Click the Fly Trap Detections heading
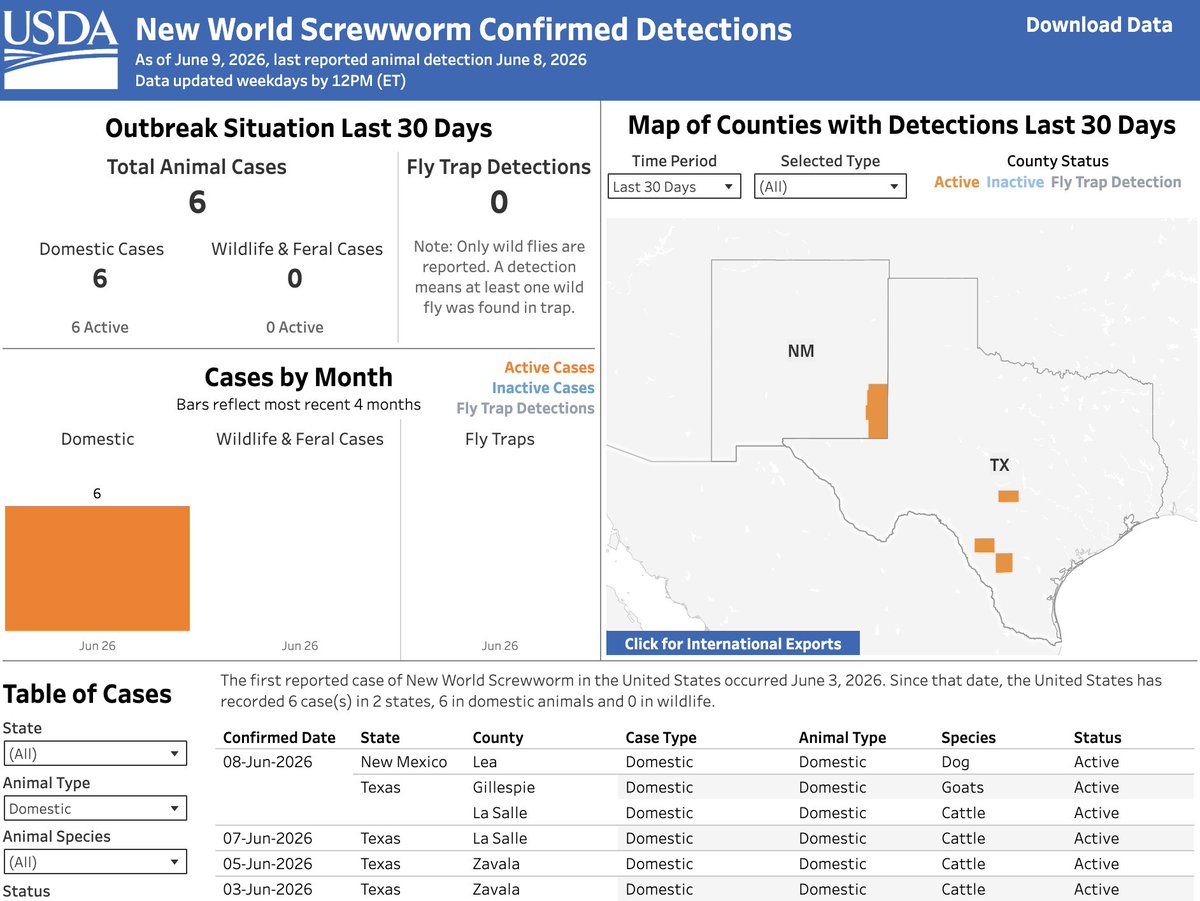 pyautogui.click(x=499, y=167)
